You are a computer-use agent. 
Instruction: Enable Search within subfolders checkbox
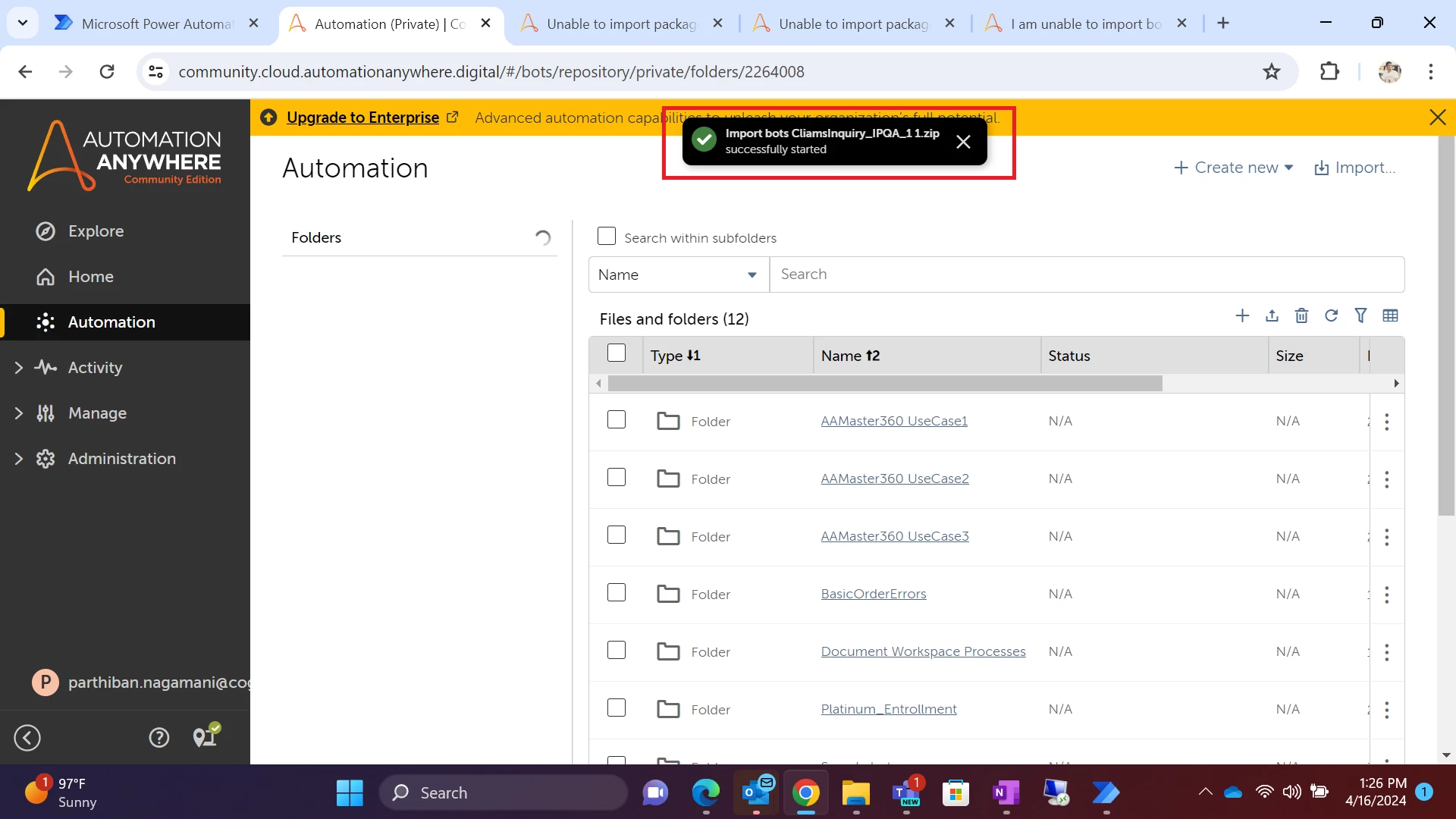click(607, 237)
